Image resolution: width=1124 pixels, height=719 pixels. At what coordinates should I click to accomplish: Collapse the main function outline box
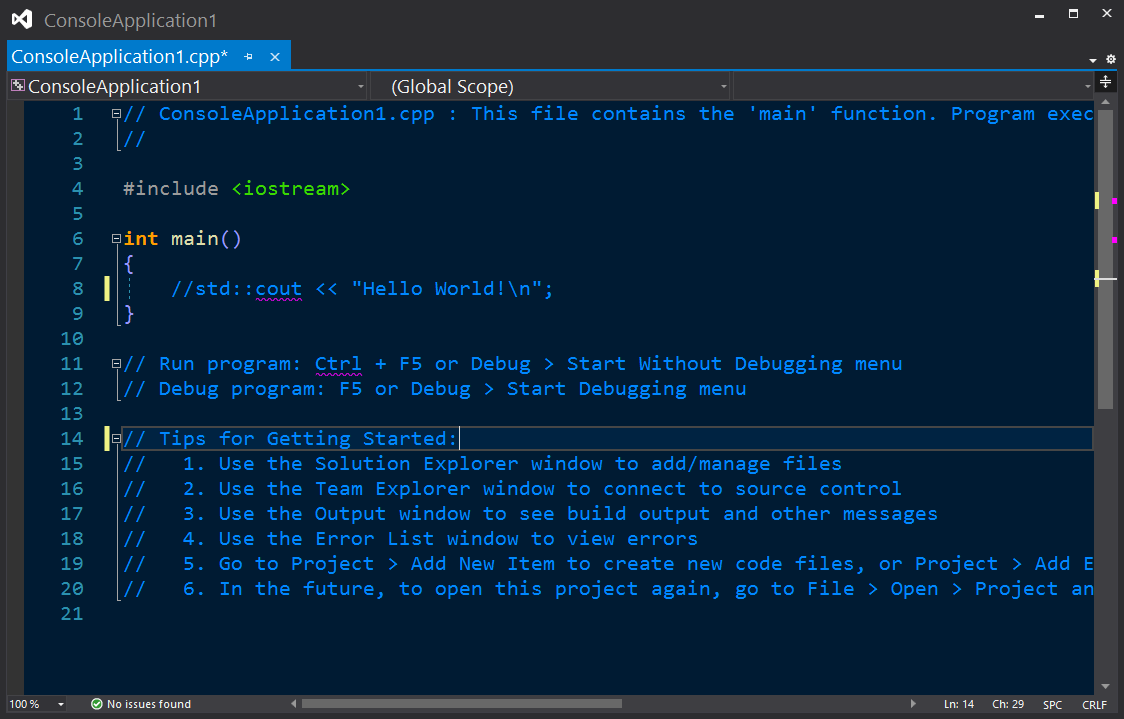[x=116, y=238]
